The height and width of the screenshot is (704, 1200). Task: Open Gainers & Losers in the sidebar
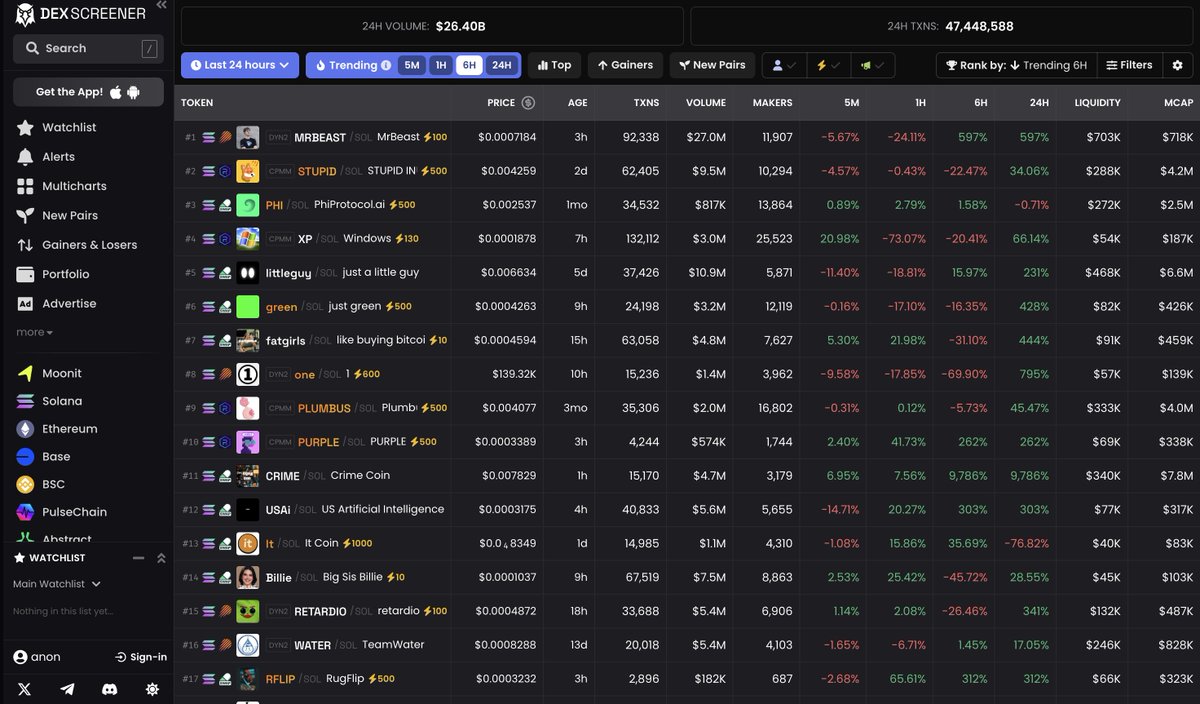[89, 245]
